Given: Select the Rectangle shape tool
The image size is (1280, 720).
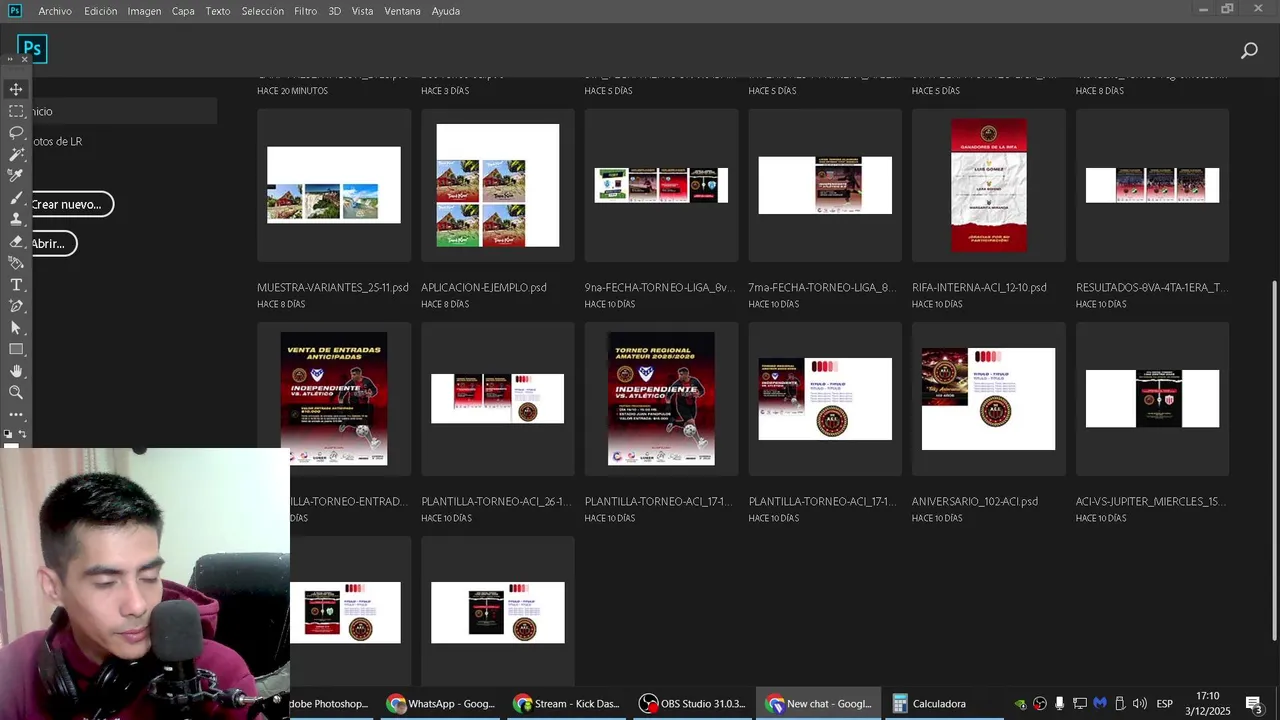Looking at the screenshot, I should (16, 349).
